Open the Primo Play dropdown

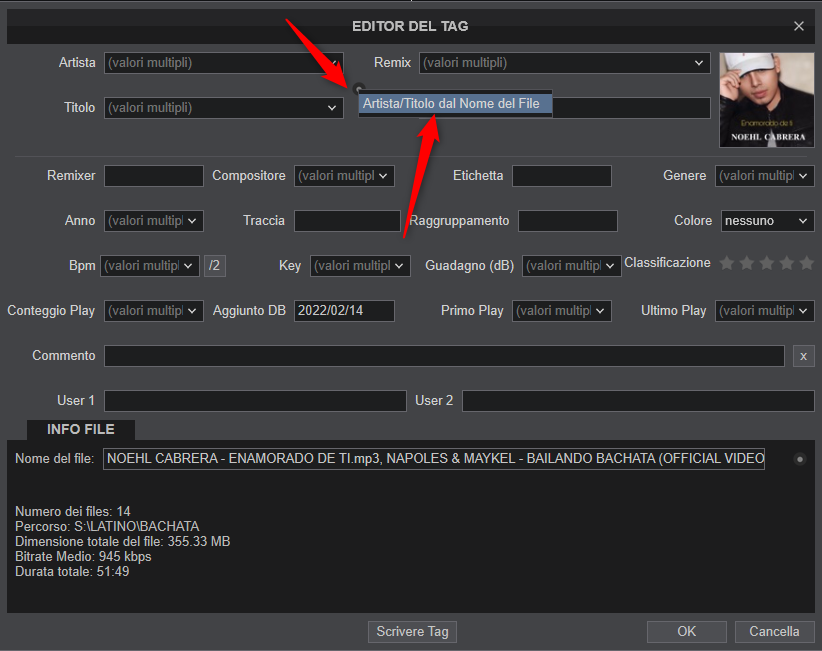coord(561,311)
